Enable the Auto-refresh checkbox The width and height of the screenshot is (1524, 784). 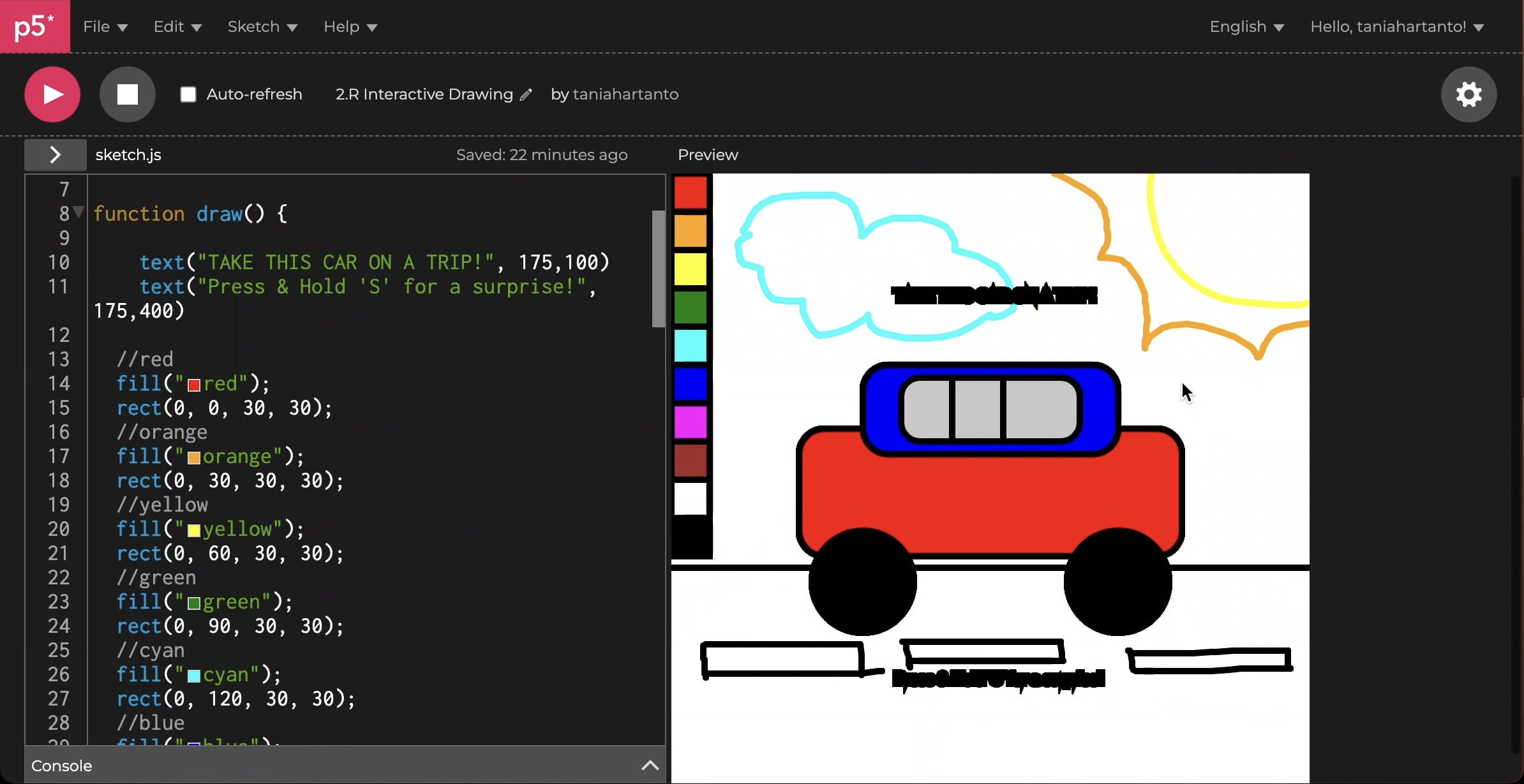tap(188, 94)
